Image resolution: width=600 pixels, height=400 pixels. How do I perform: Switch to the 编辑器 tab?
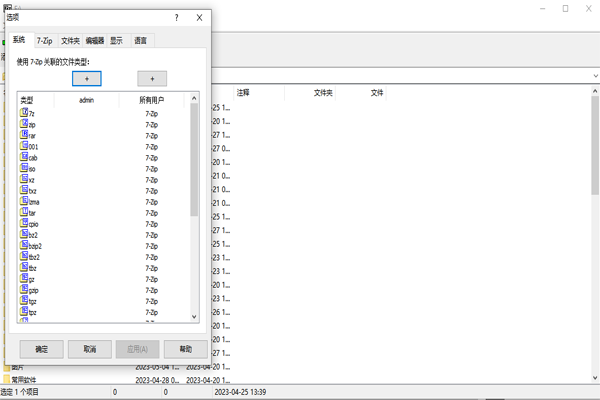click(x=95, y=41)
